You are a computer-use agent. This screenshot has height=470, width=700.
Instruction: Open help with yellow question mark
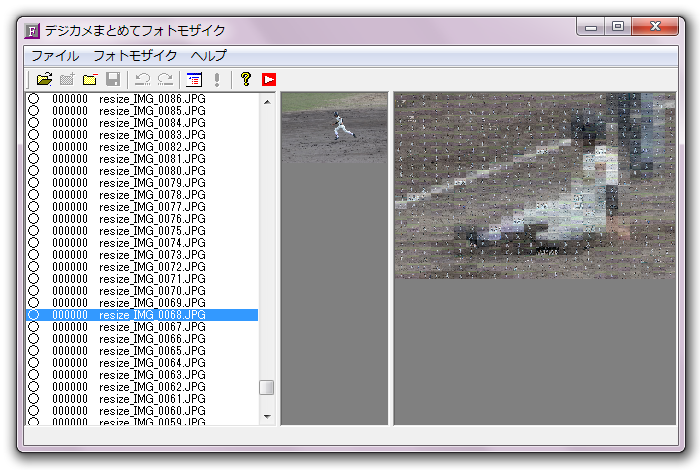pos(246,79)
